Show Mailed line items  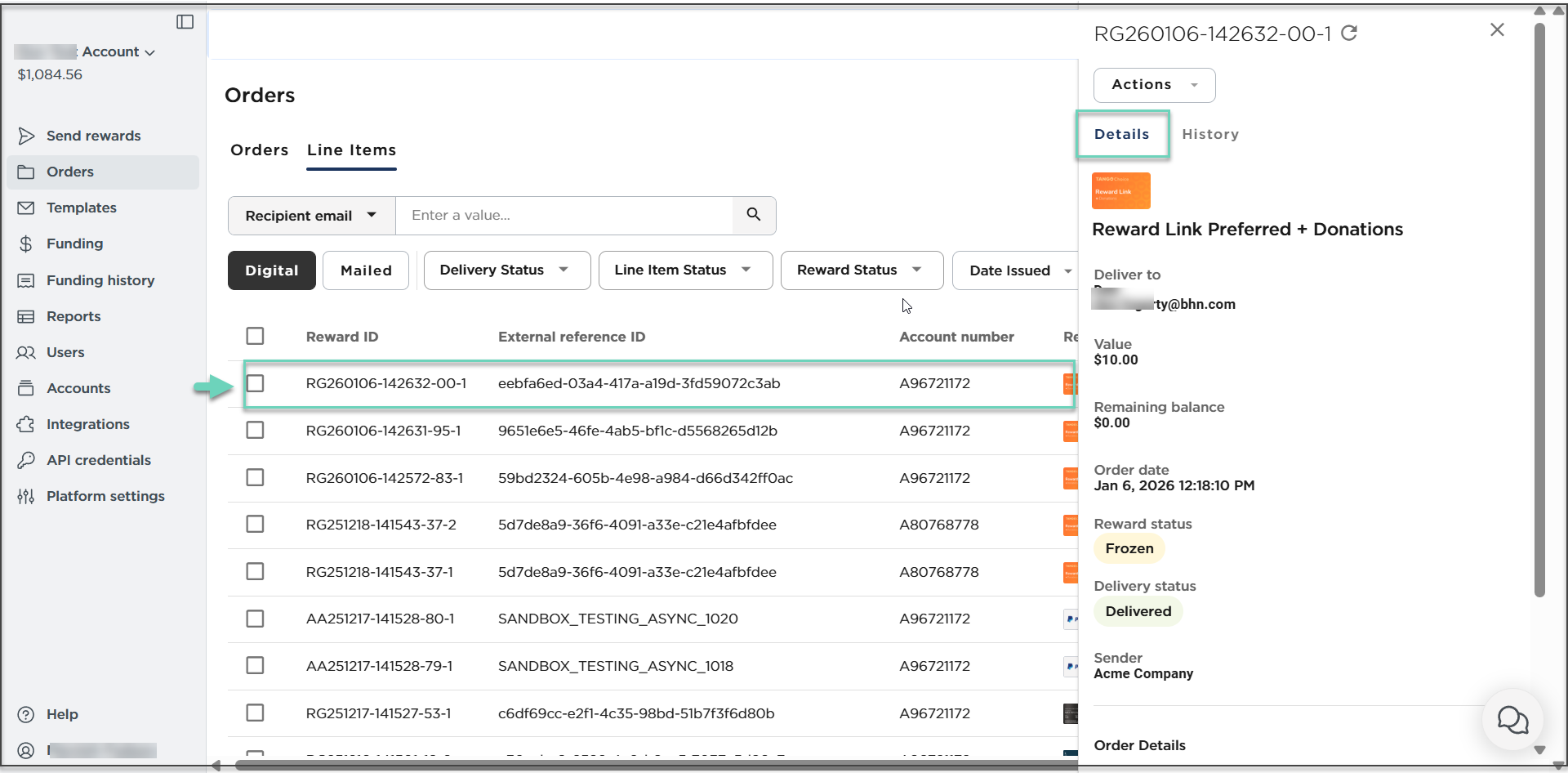(x=365, y=270)
